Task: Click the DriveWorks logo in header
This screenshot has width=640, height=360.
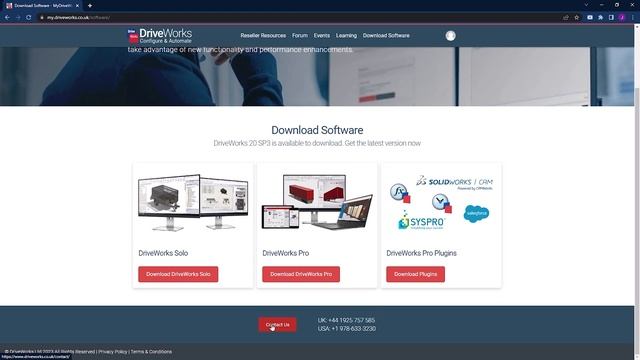Action: (x=160, y=36)
